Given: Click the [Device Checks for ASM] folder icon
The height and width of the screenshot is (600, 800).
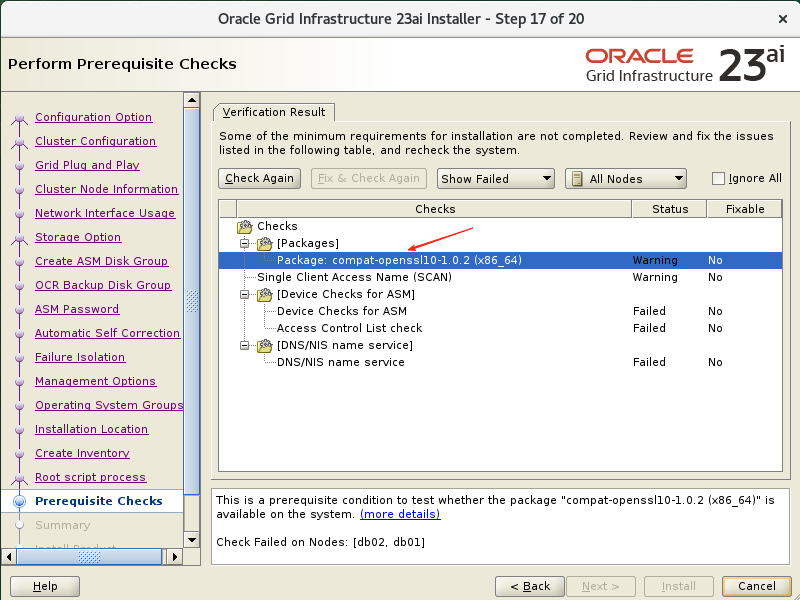Looking at the screenshot, I should pos(264,294).
